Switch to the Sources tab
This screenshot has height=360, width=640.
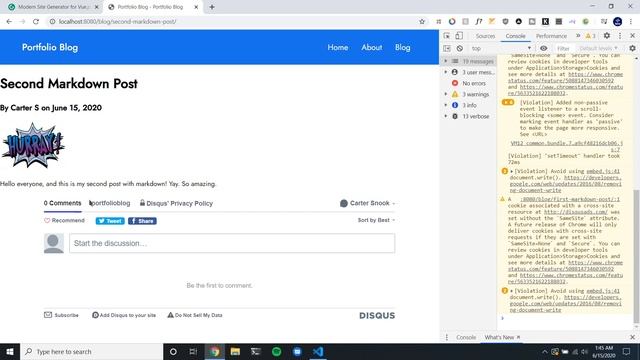point(485,36)
